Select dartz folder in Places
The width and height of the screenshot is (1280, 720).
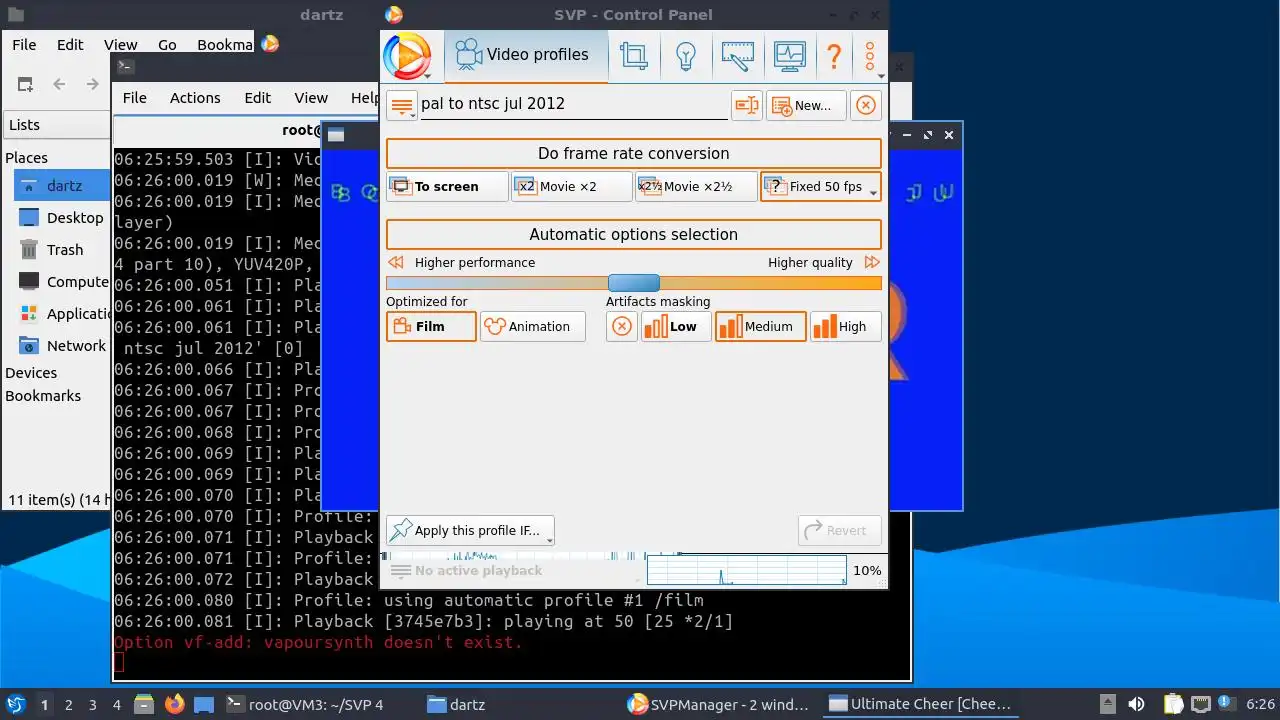coord(60,186)
